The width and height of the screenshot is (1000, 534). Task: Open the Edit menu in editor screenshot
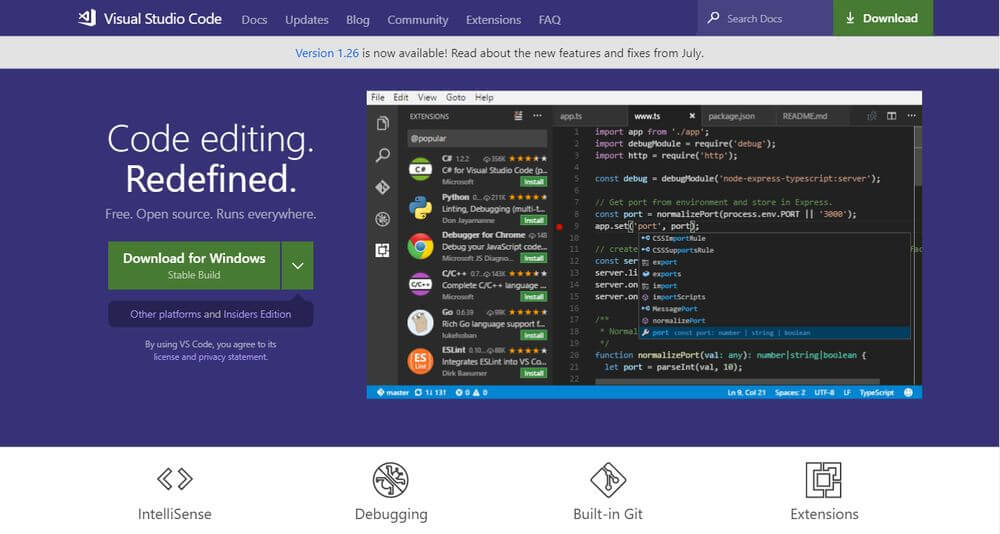401,98
